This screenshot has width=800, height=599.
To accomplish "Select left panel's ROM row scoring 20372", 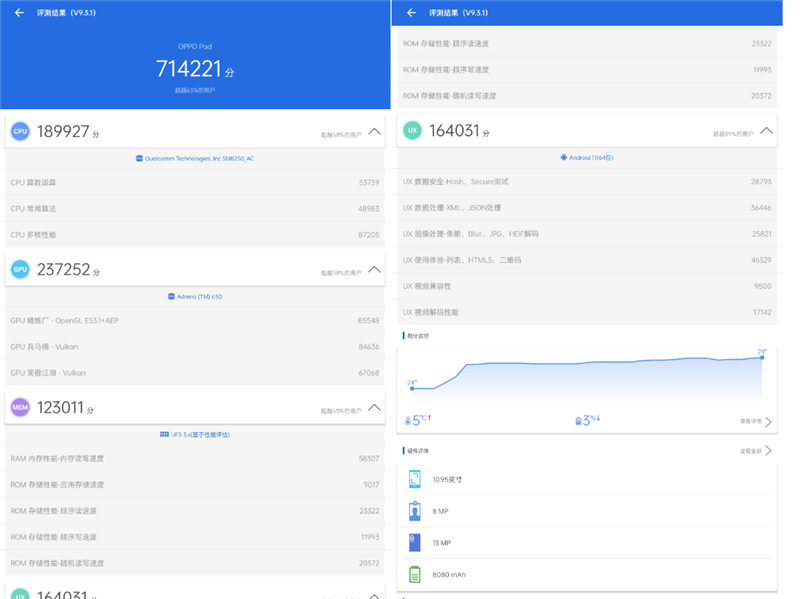I will click(195, 563).
